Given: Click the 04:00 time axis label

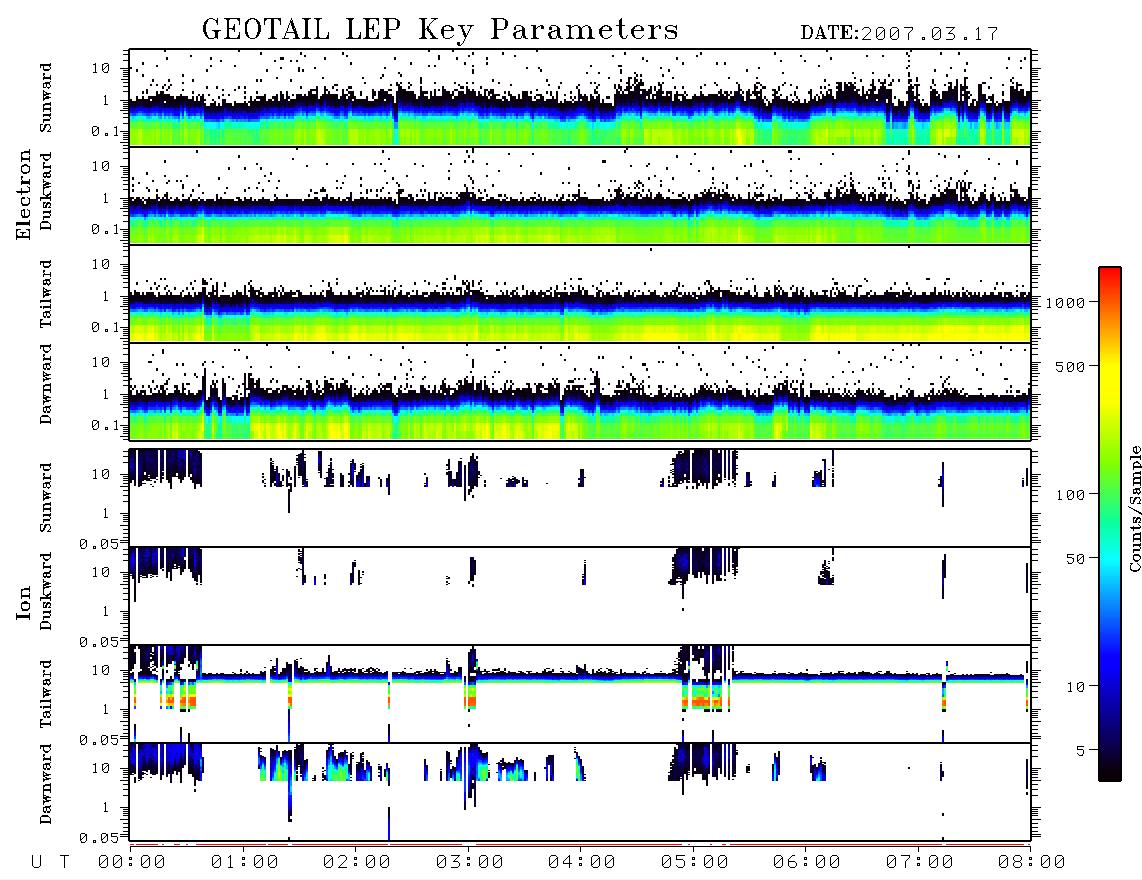Looking at the screenshot, I should [582, 863].
